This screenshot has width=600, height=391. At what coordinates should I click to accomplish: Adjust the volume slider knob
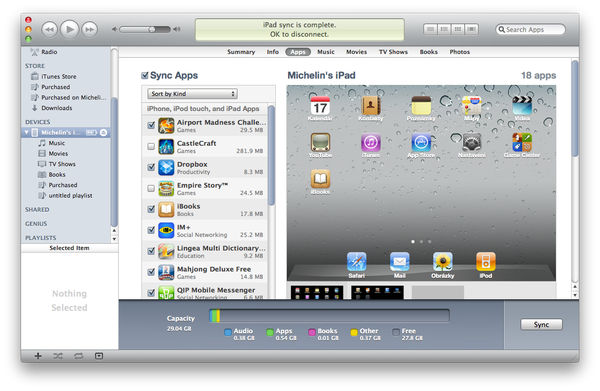pos(152,29)
